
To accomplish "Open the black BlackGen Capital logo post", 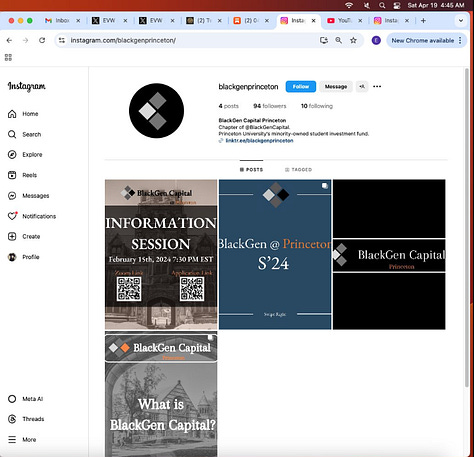I will click(389, 254).
